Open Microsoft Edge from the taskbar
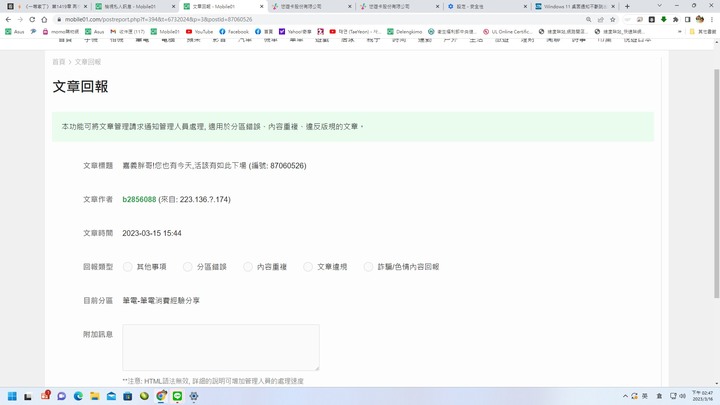720x405 pixels. (78, 396)
